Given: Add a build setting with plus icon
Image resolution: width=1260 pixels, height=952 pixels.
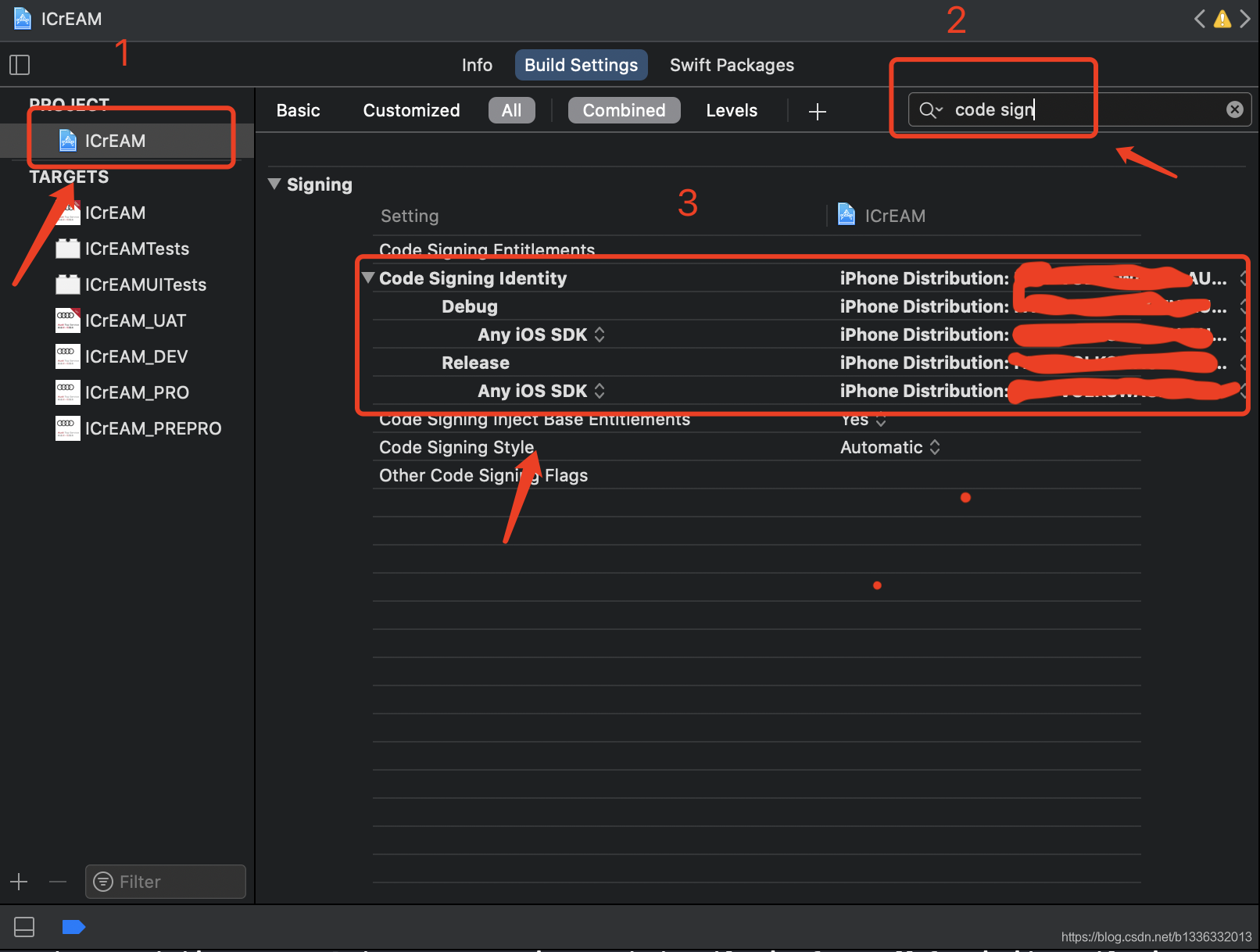Looking at the screenshot, I should (x=818, y=111).
